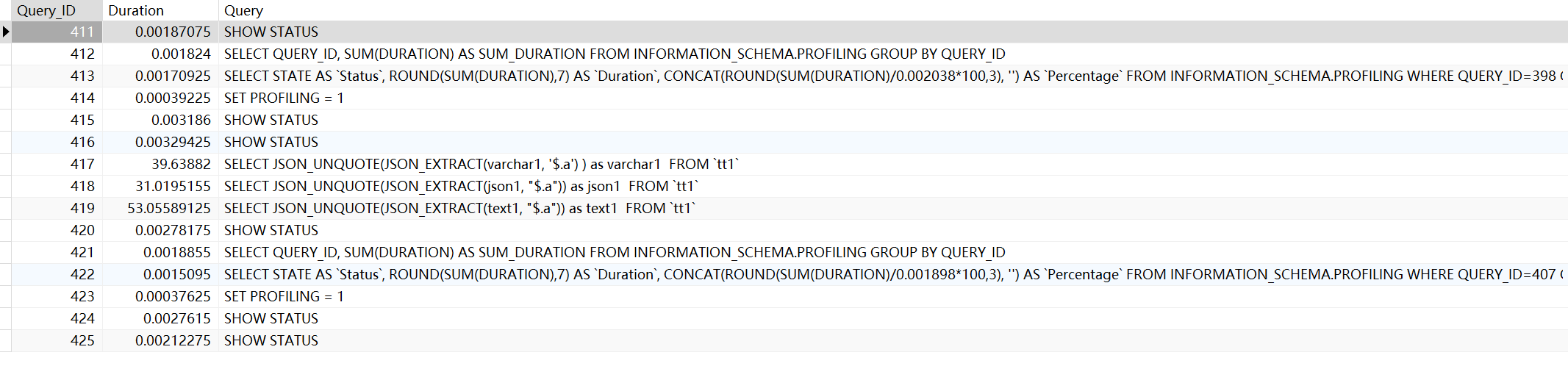The image size is (1568, 380).
Task: Click the query cell containing QUERY_ID=407
Action: point(889,274)
